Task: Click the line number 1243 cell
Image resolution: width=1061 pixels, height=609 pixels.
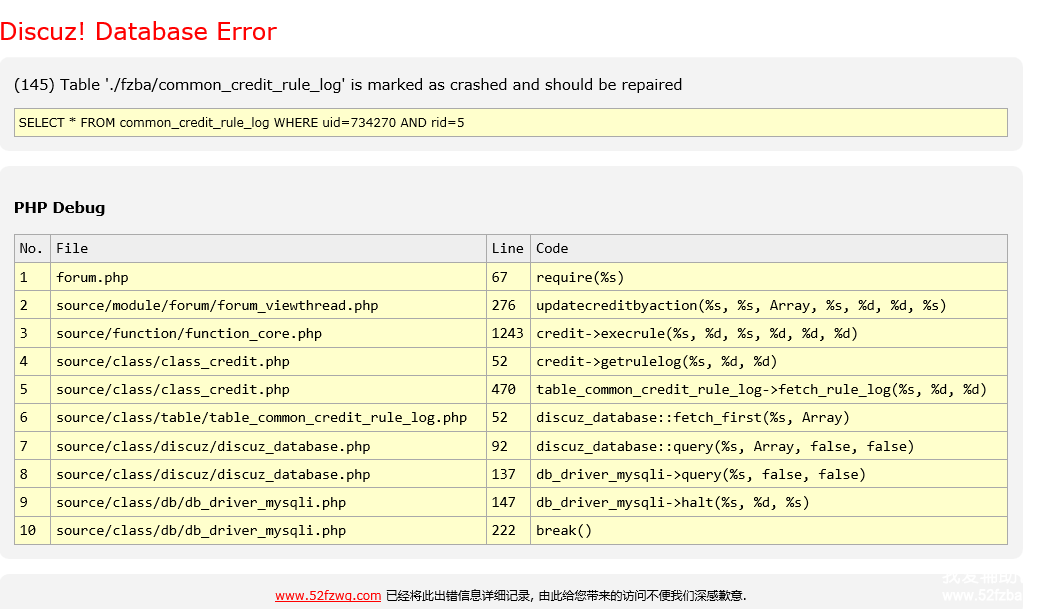Action: pyautogui.click(x=507, y=333)
